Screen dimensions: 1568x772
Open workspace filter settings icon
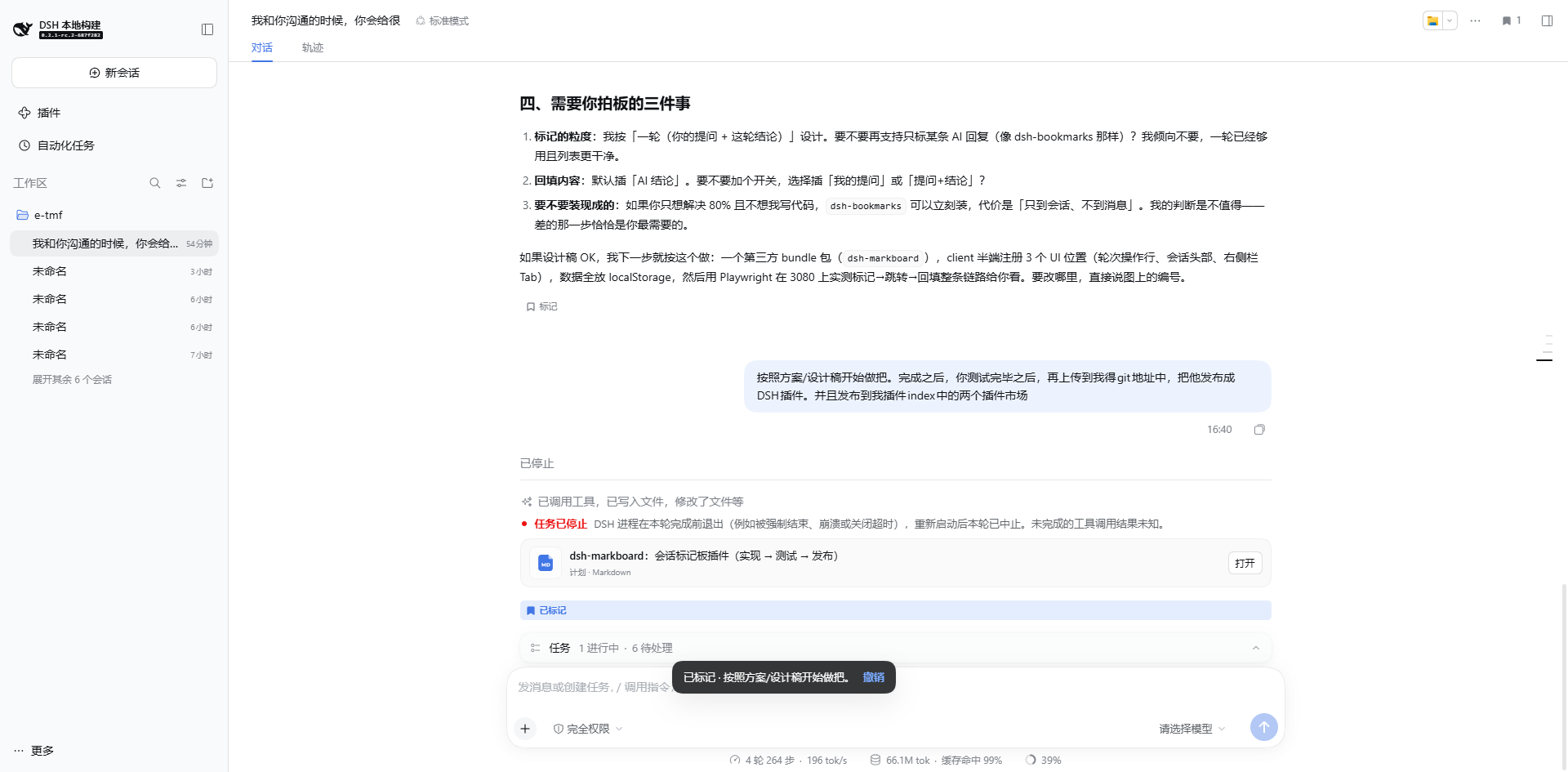pyautogui.click(x=181, y=183)
